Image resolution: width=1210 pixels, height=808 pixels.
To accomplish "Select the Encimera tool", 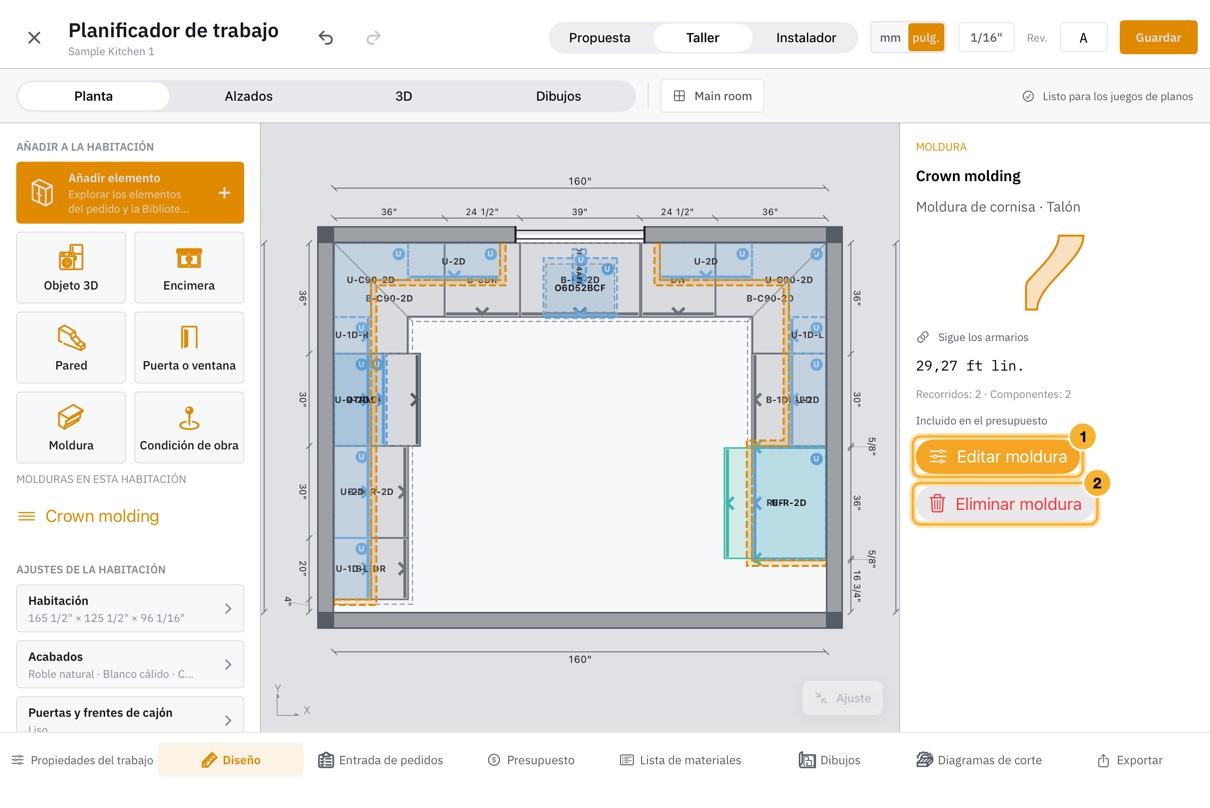I will tap(189, 268).
